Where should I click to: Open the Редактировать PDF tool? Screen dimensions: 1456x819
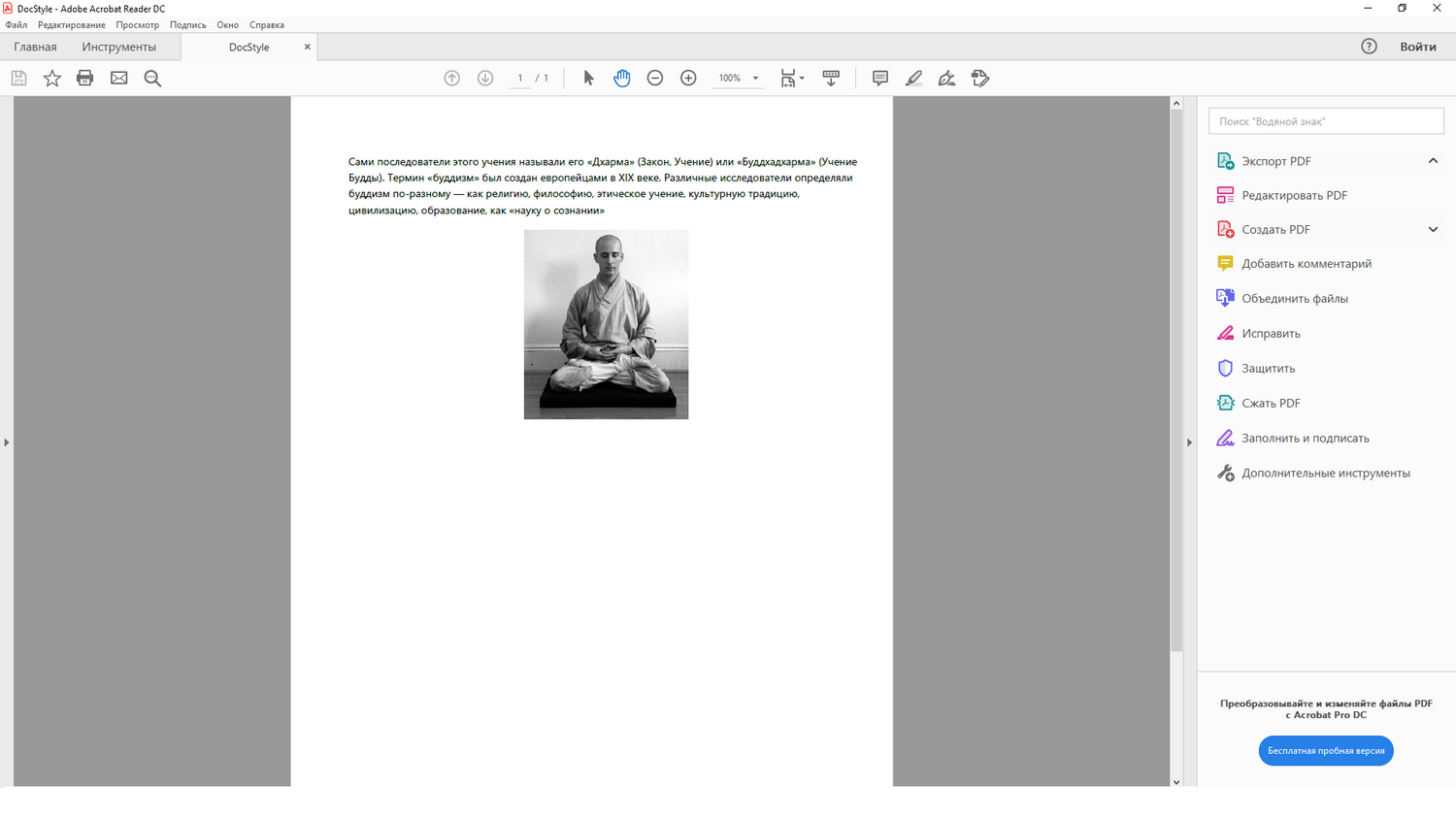pyautogui.click(x=1281, y=196)
